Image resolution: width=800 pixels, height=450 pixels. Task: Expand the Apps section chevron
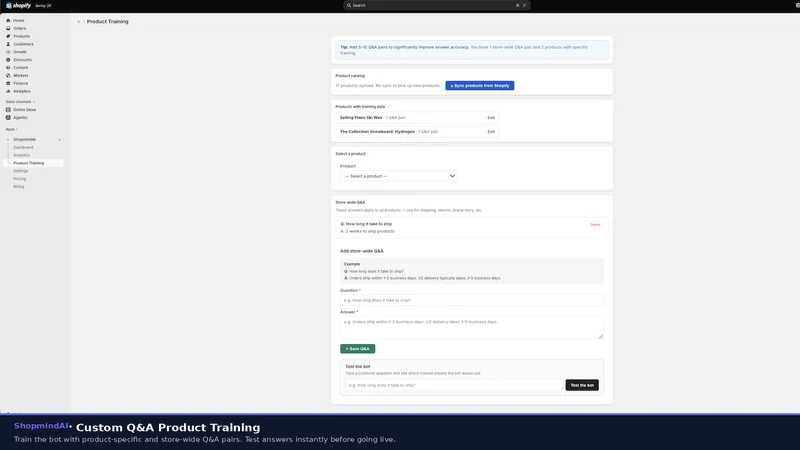17,129
